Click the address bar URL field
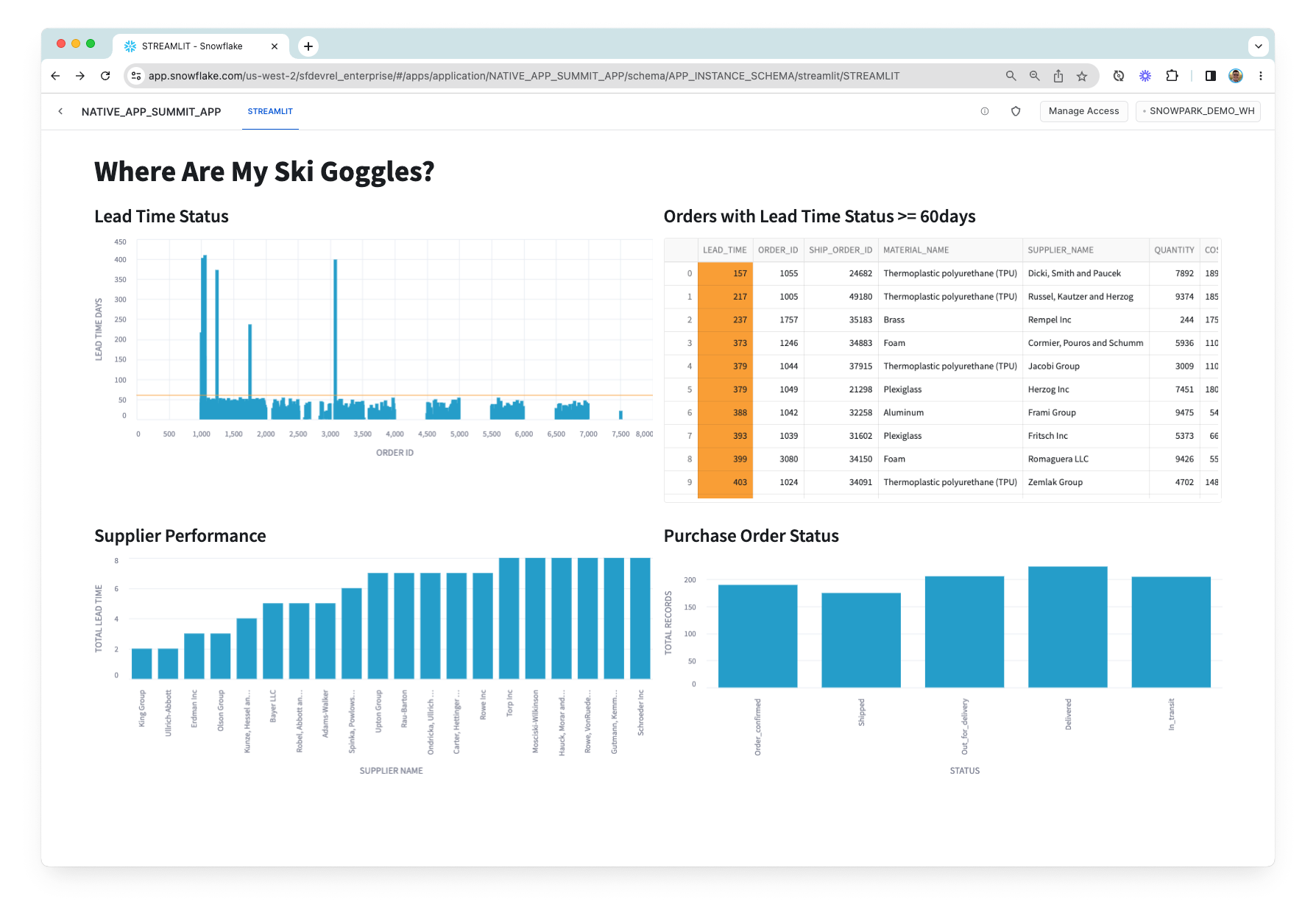This screenshot has width=1316, height=921. click(x=523, y=76)
